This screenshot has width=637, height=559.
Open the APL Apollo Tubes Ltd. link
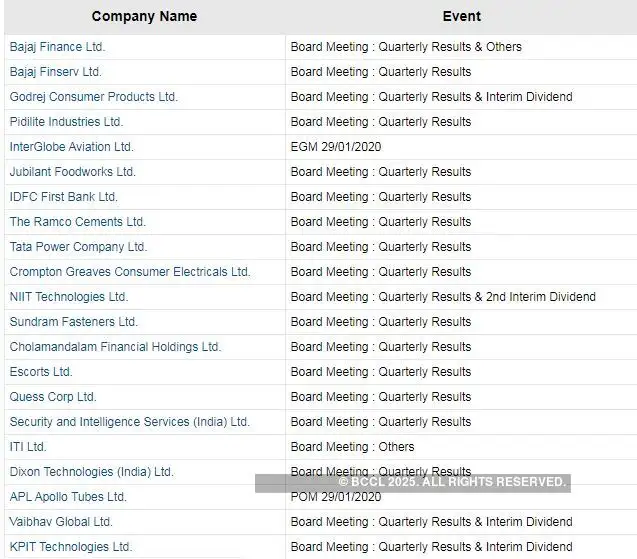[68, 497]
